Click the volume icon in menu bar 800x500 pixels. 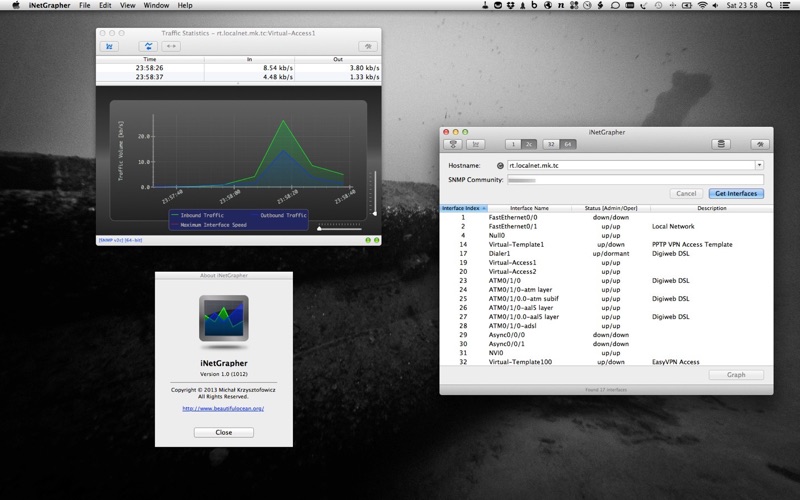tap(715, 5)
